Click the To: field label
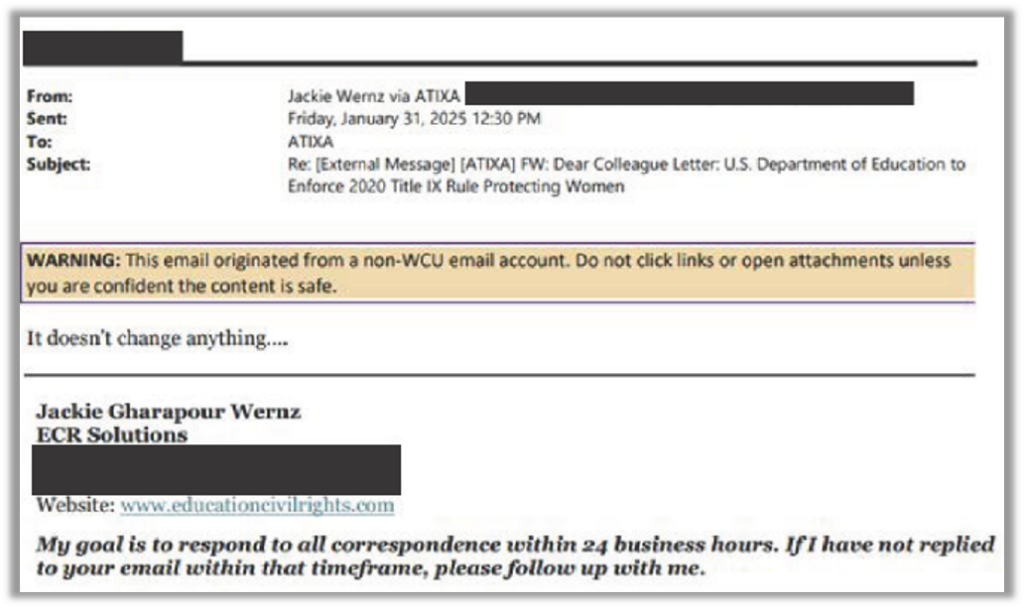The height and width of the screenshot is (609, 1024). coord(39,142)
